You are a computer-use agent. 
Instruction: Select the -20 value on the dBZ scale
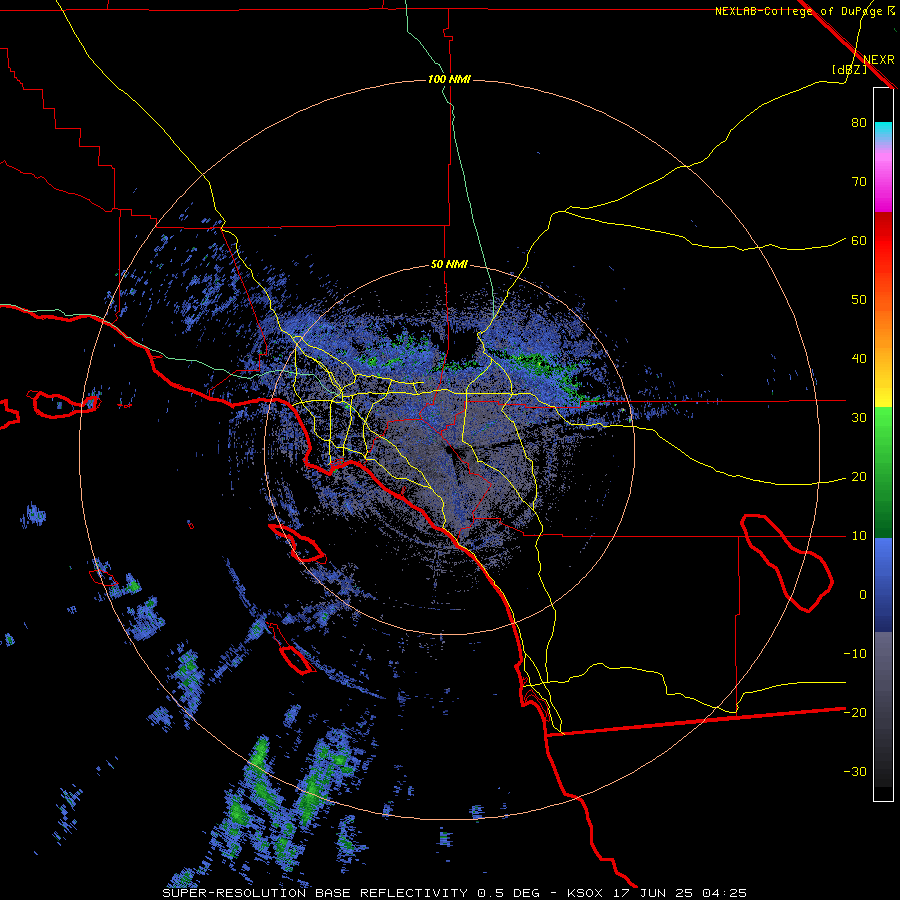coord(855,712)
